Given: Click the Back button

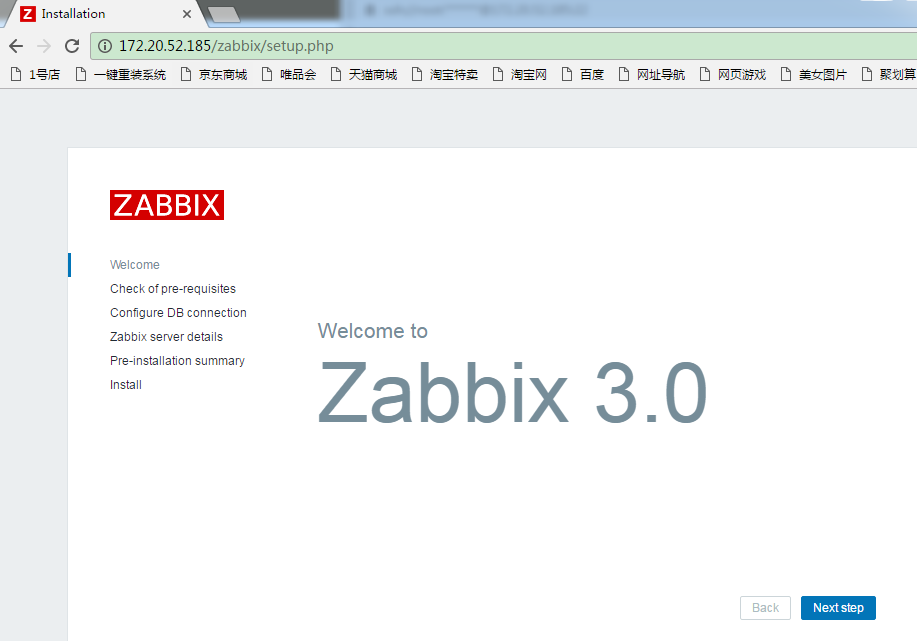Looking at the screenshot, I should (765, 608).
